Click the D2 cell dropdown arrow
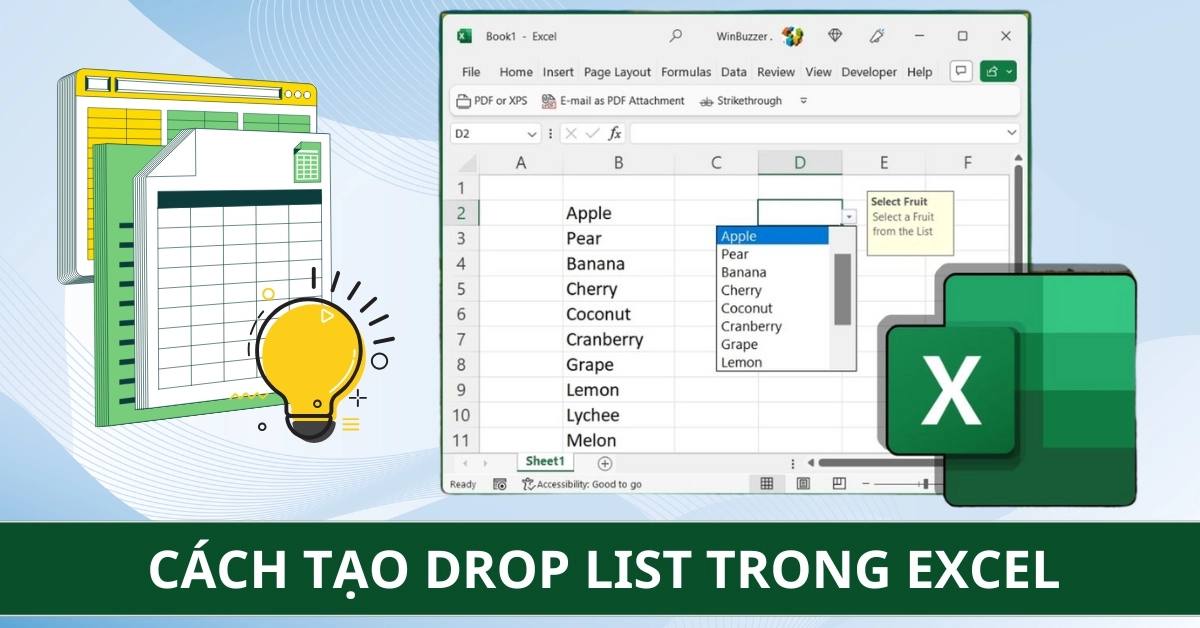Screen dimensions: 1200x628 [x=850, y=216]
